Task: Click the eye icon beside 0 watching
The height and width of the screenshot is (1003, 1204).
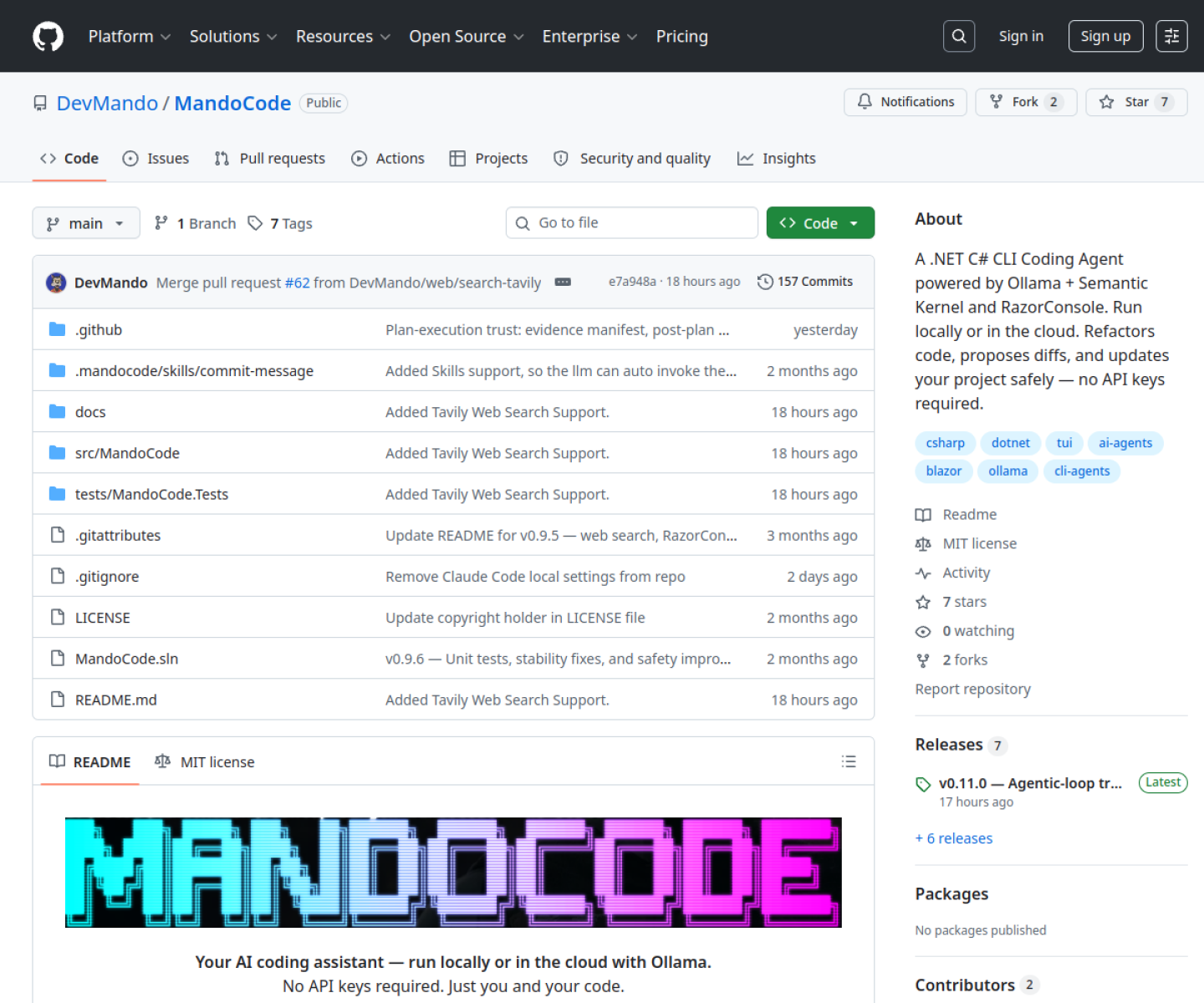Action: (923, 631)
